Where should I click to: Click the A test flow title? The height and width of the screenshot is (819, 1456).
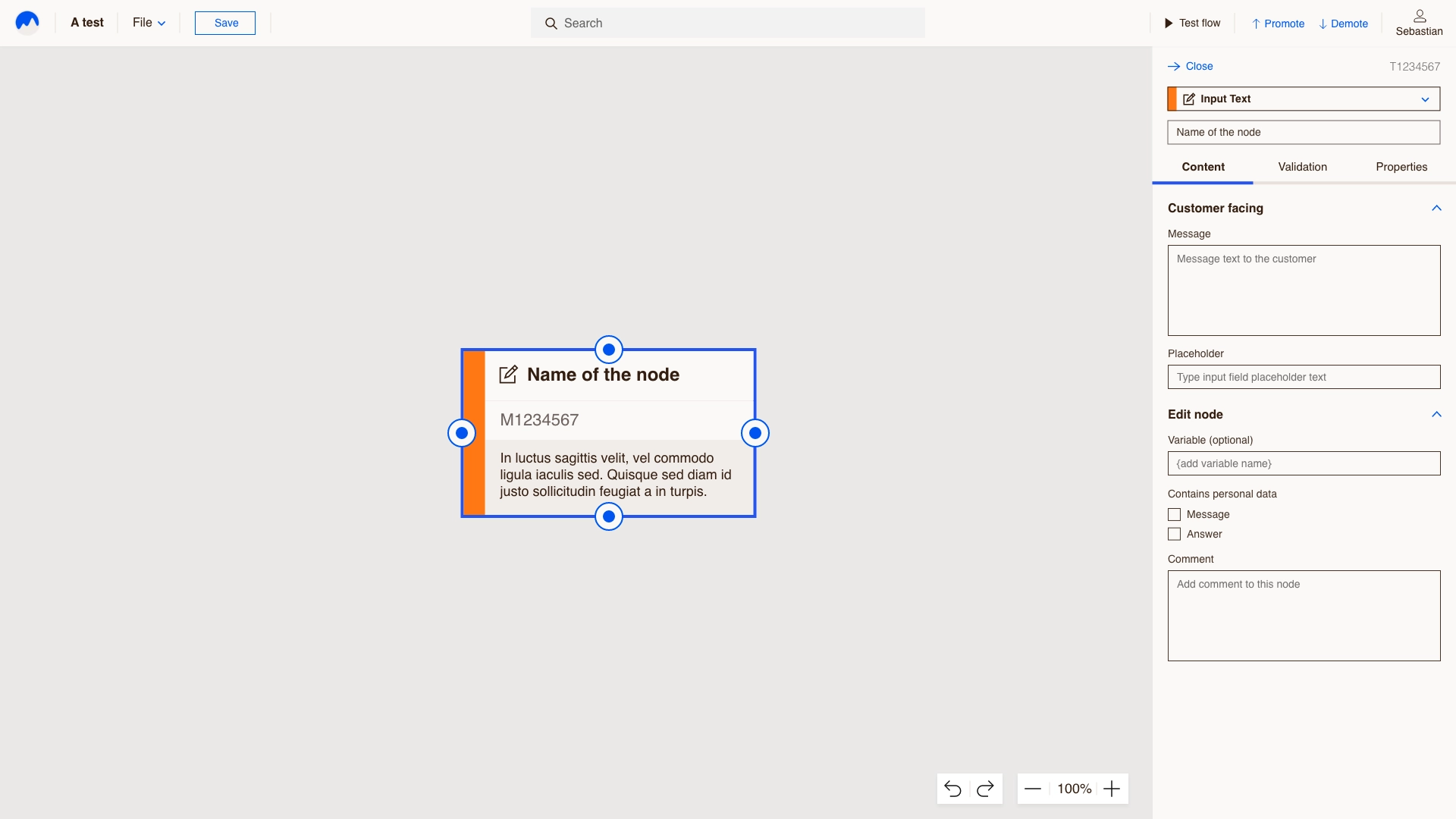[87, 23]
